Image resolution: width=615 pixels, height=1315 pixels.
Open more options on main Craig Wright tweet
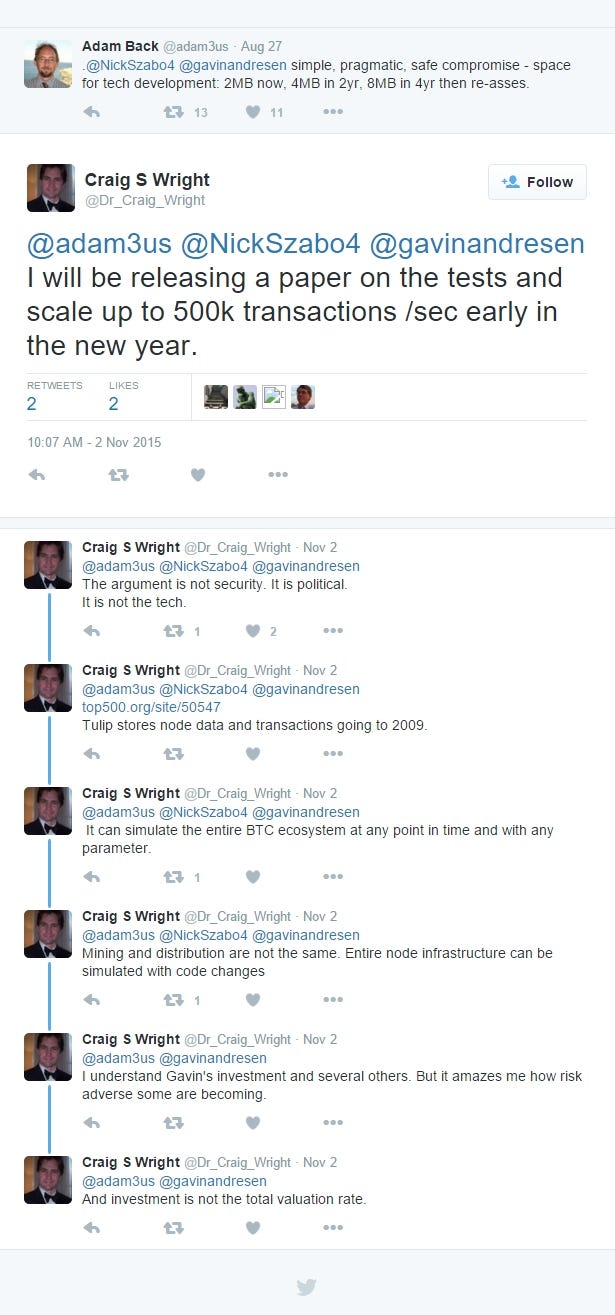coord(278,475)
